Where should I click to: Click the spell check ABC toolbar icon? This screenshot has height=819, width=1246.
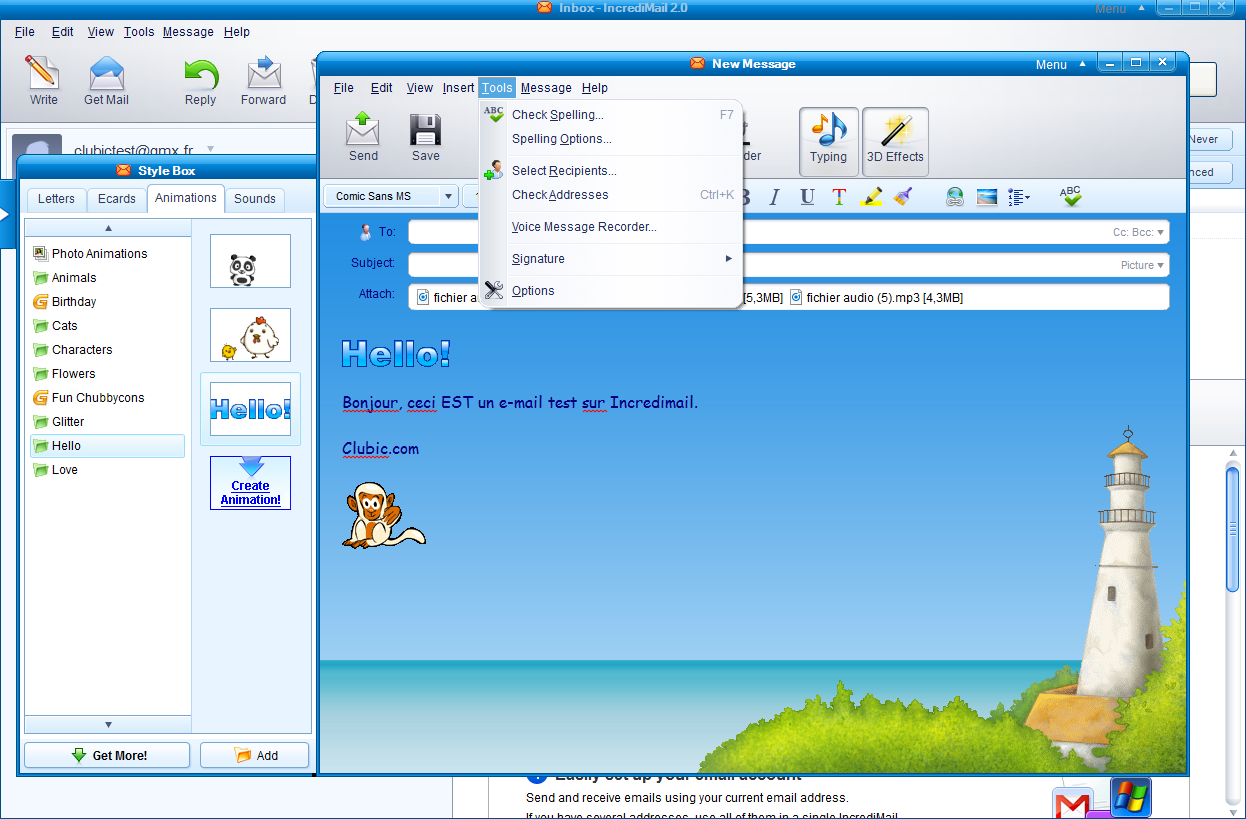1071,196
